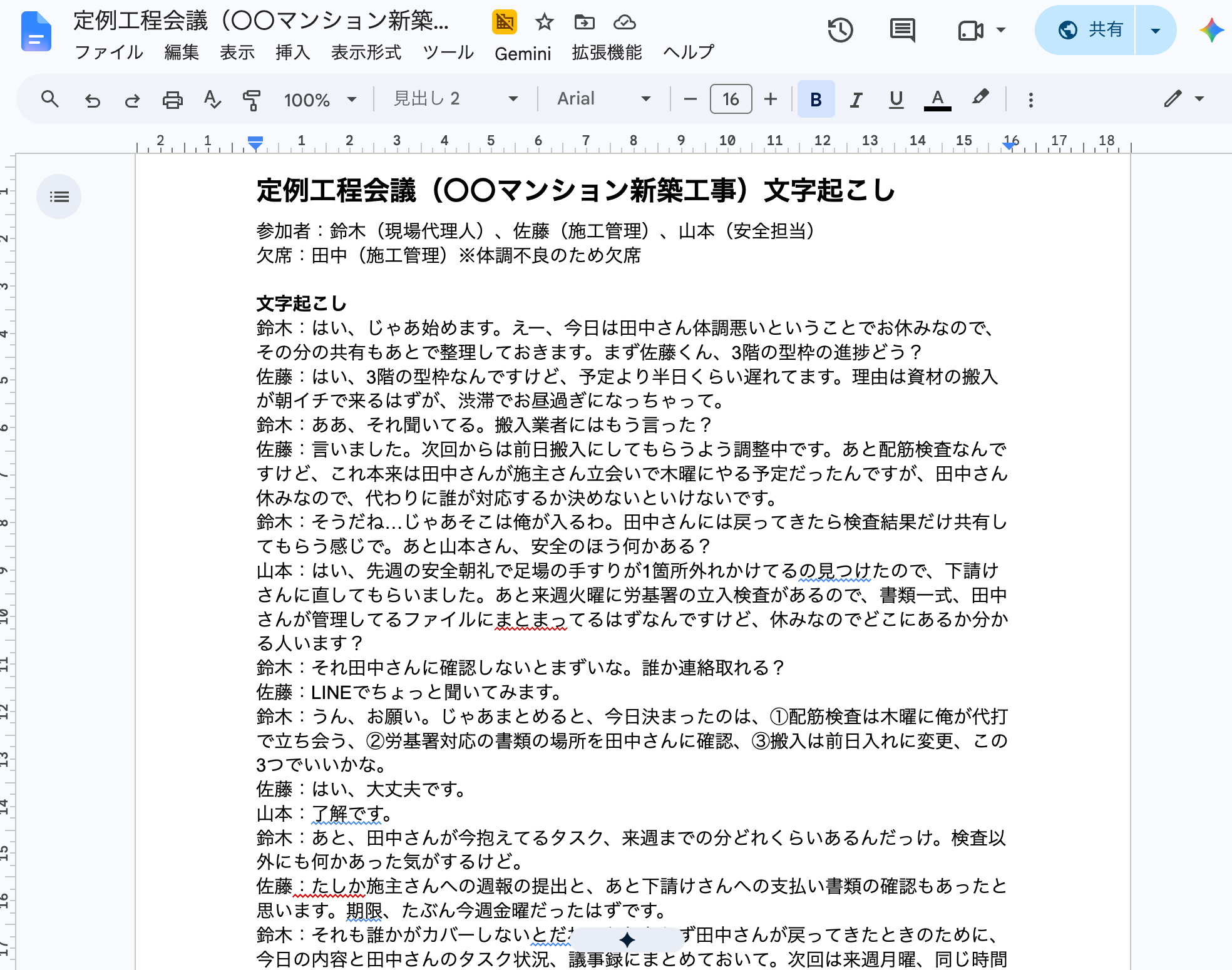1232x970 pixels.
Task: Open version history clock icon
Action: [x=840, y=30]
